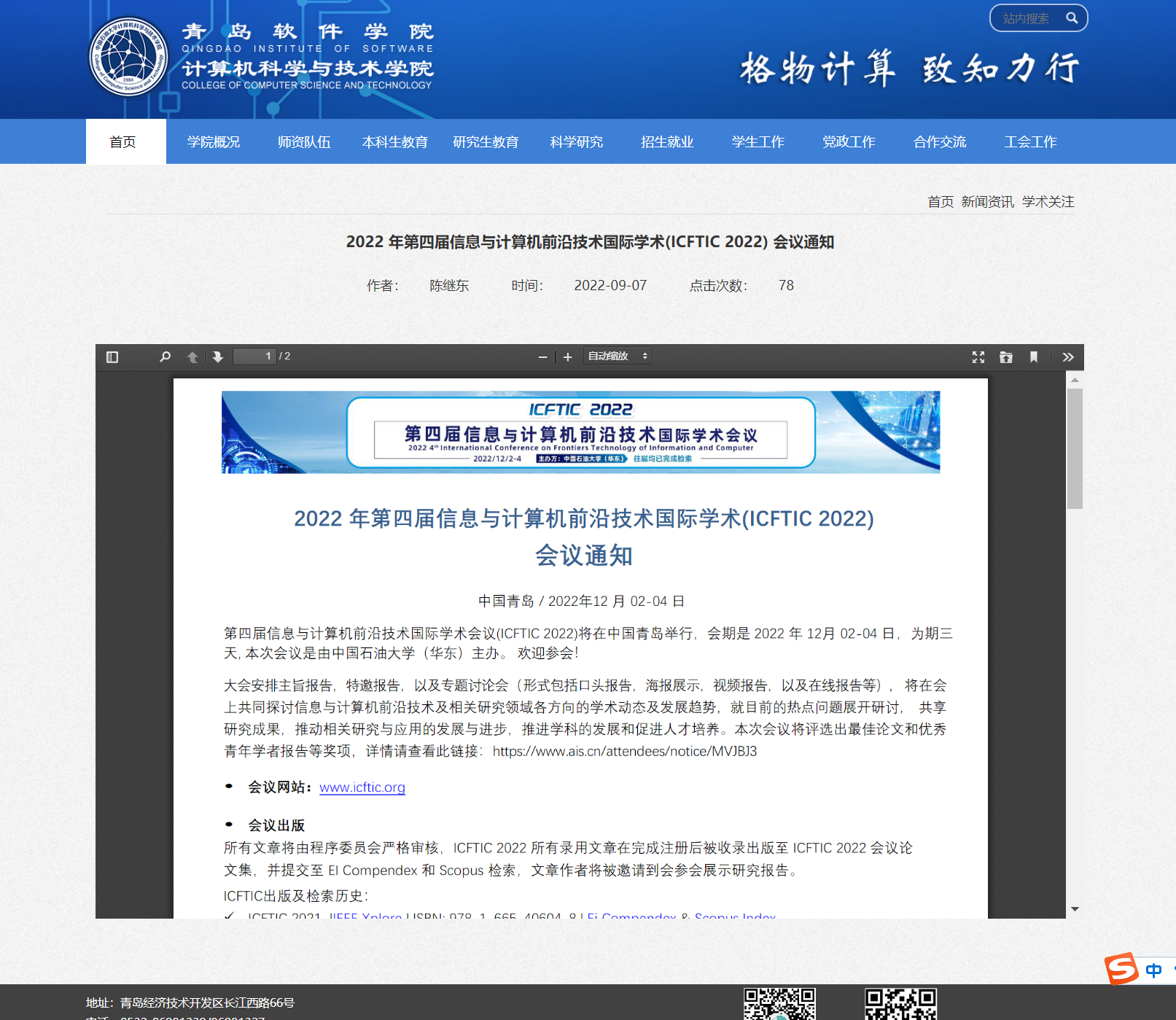
Task: Click the author name 陈继东
Action: [x=449, y=286]
